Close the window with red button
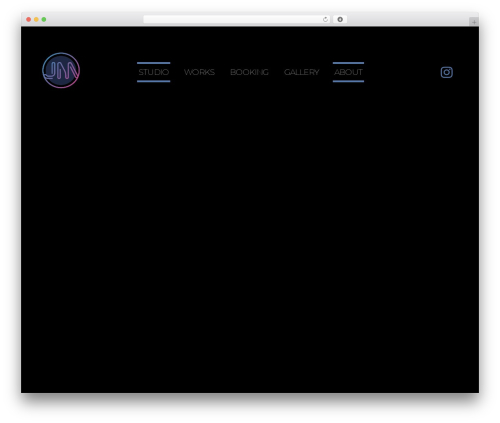 [29, 19]
